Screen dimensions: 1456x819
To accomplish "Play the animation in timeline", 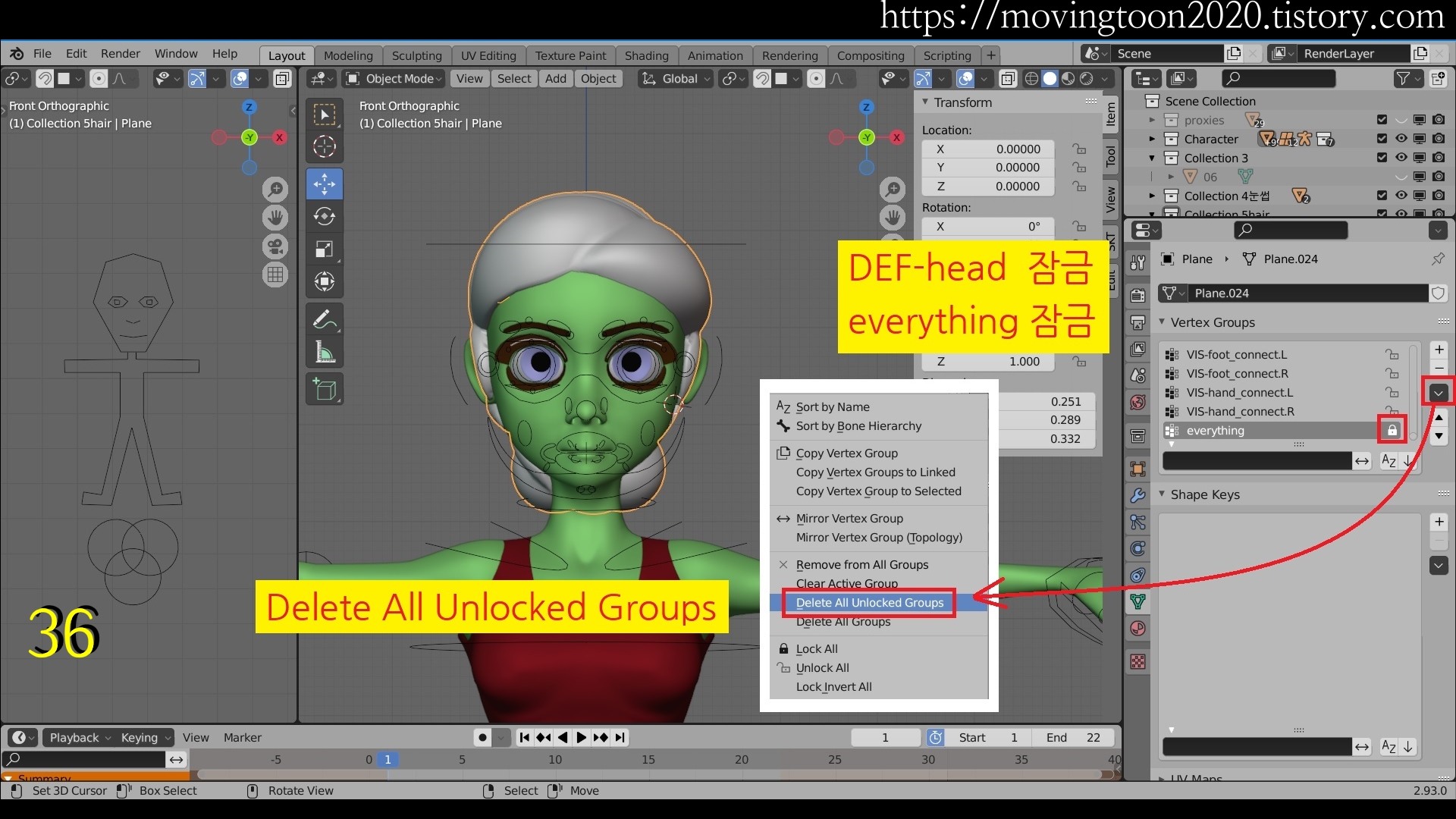I will click(581, 737).
